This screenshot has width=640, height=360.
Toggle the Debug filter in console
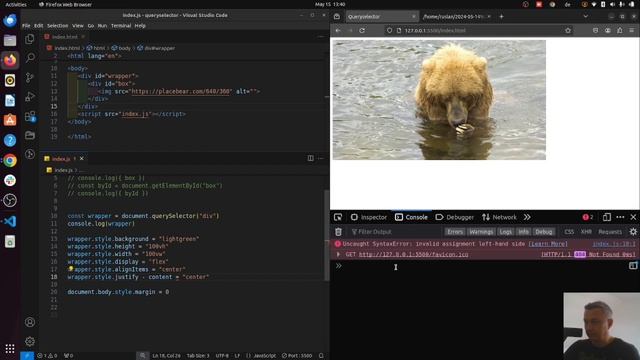(x=544, y=232)
